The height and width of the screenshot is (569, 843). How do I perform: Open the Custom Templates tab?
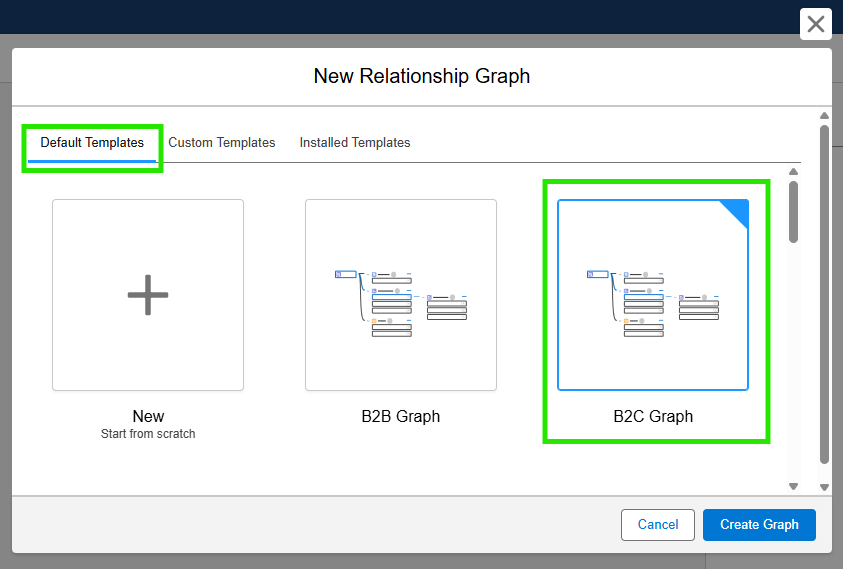(x=221, y=143)
